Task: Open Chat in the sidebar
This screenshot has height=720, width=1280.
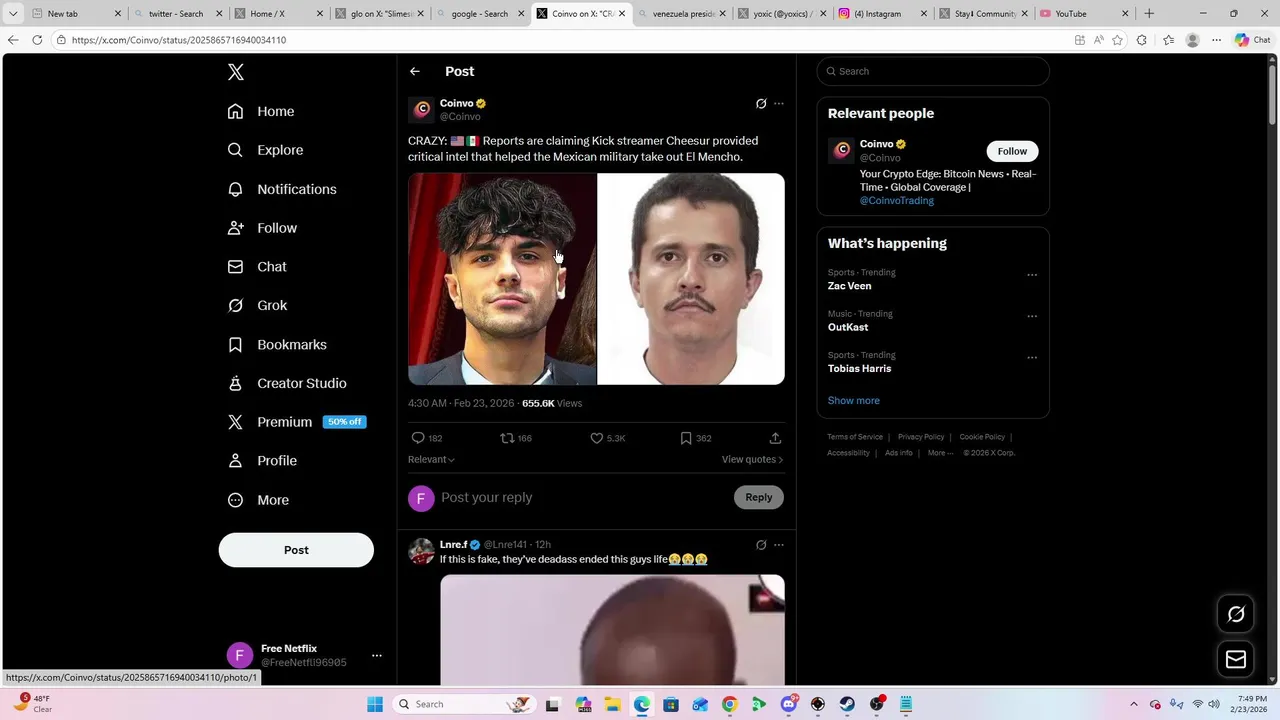Action: 257,267
